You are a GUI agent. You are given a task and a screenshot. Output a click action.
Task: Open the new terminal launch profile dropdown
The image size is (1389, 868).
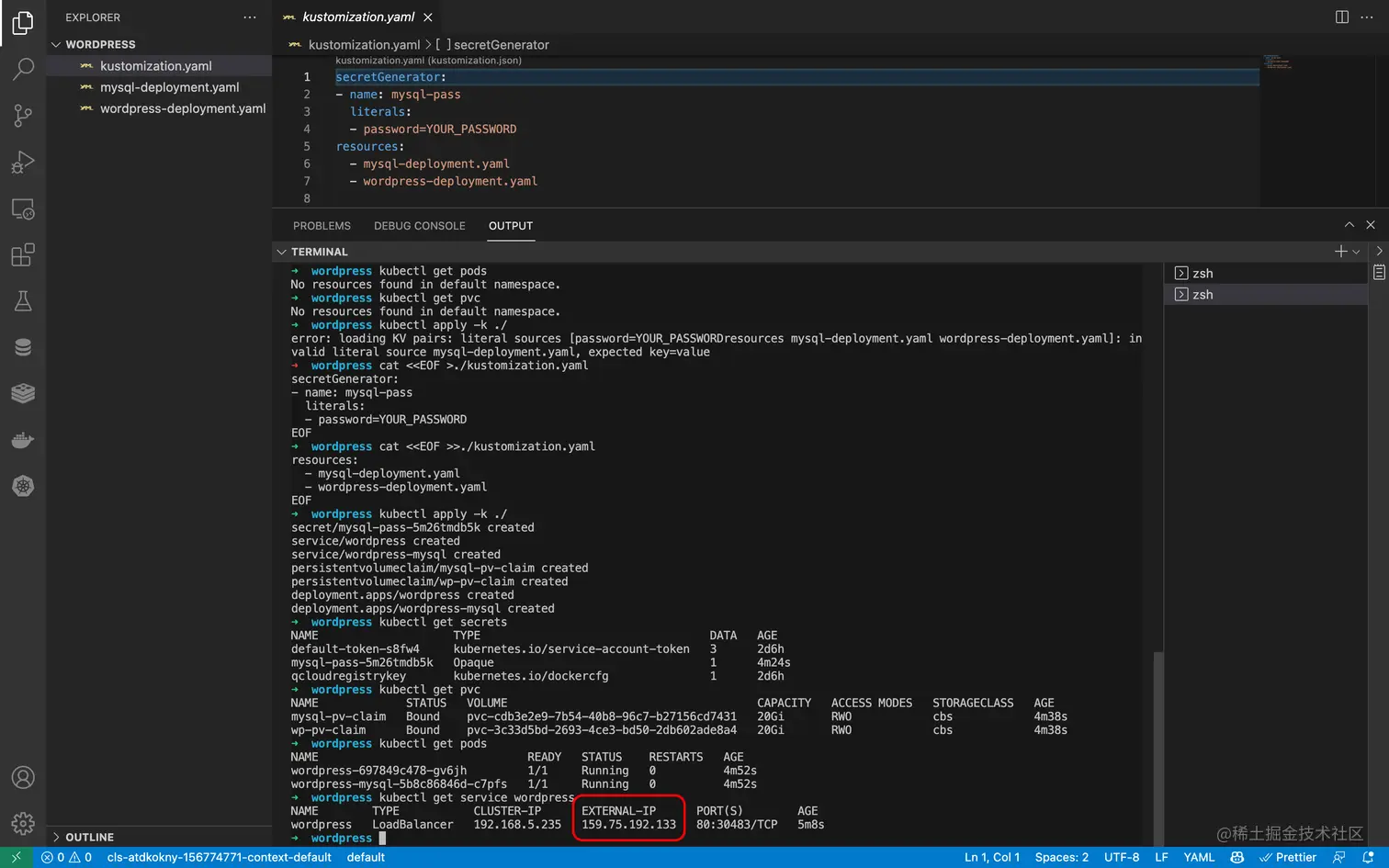coord(1356,252)
